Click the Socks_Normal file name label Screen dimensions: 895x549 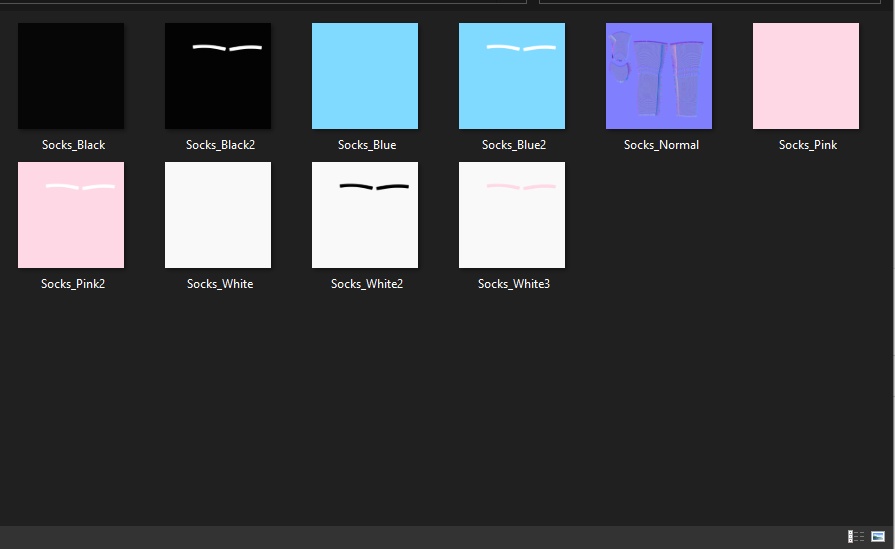point(661,145)
